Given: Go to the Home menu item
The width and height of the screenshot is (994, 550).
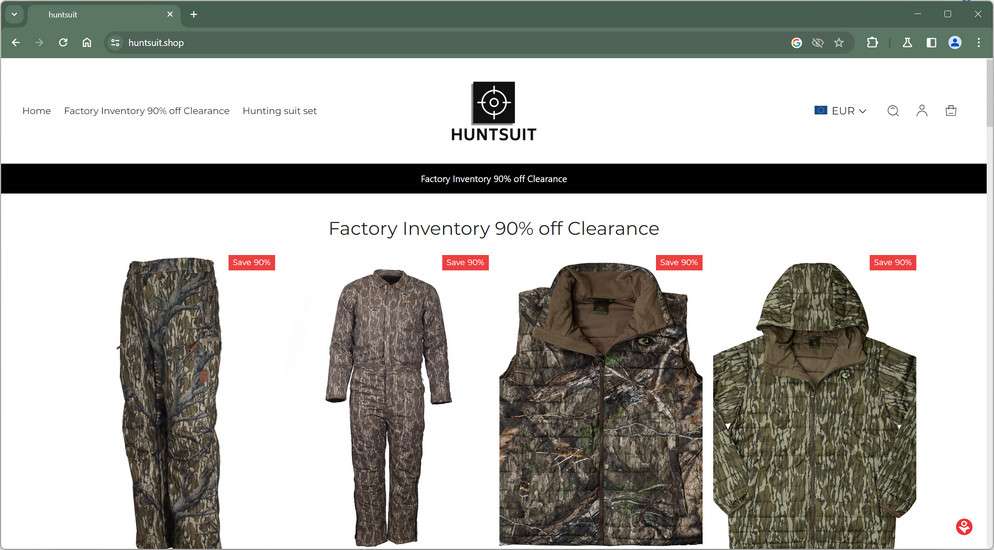Looking at the screenshot, I should [36, 111].
